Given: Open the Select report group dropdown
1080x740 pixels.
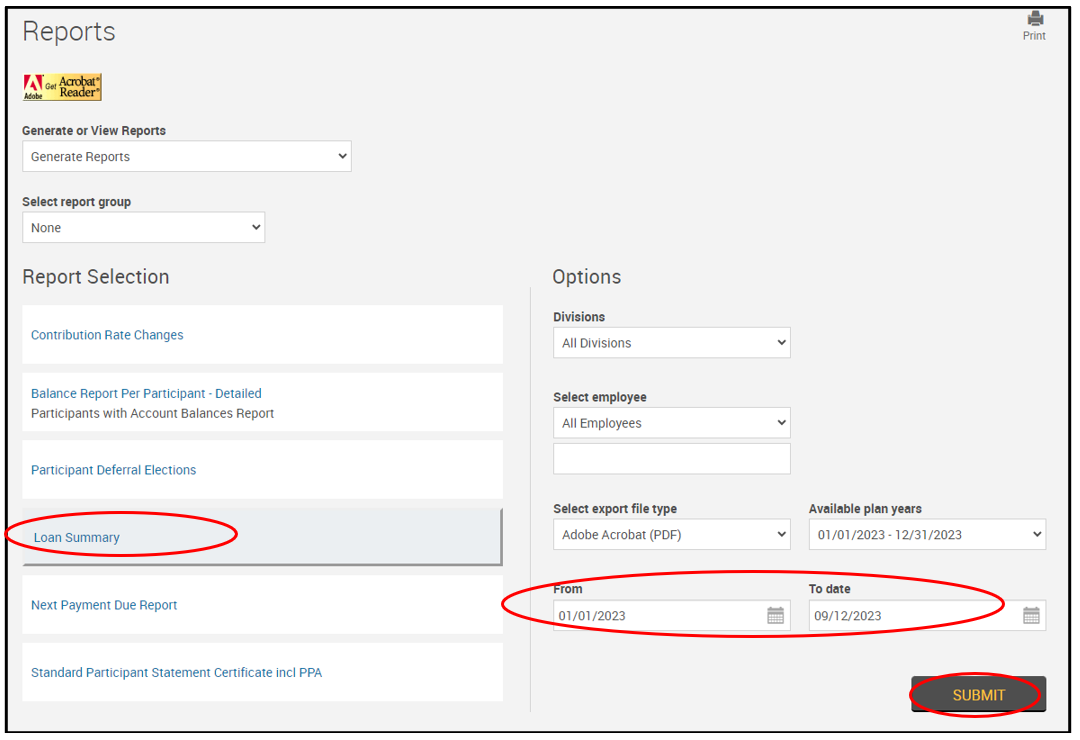Looking at the screenshot, I should (143, 228).
